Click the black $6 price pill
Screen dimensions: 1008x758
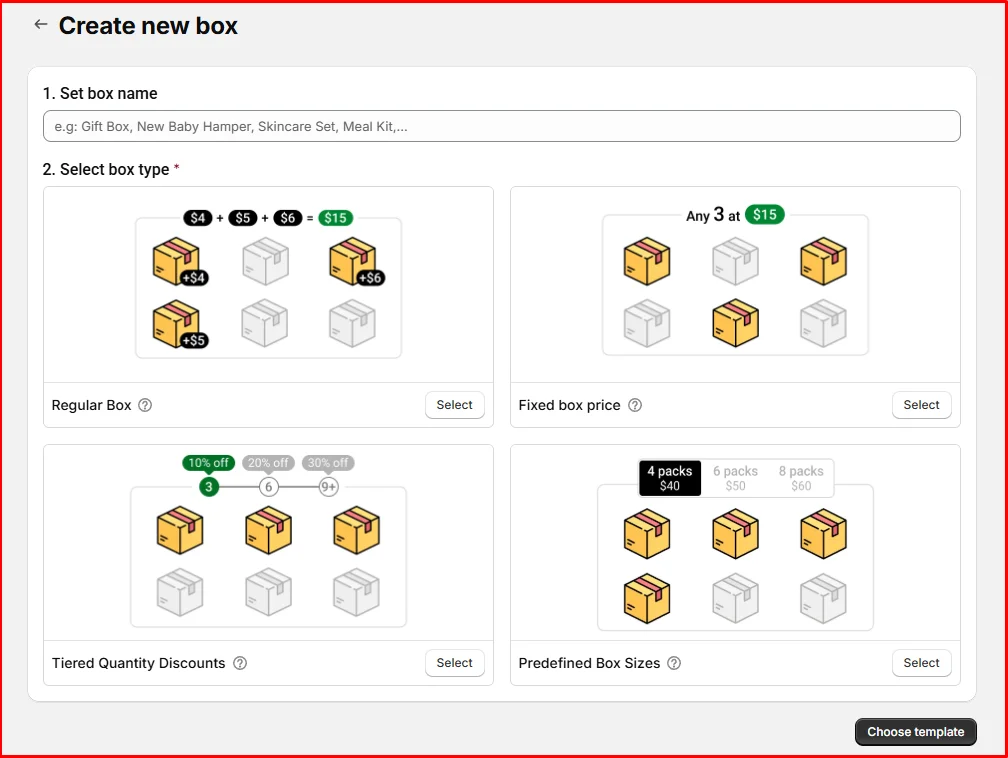[x=287, y=218]
